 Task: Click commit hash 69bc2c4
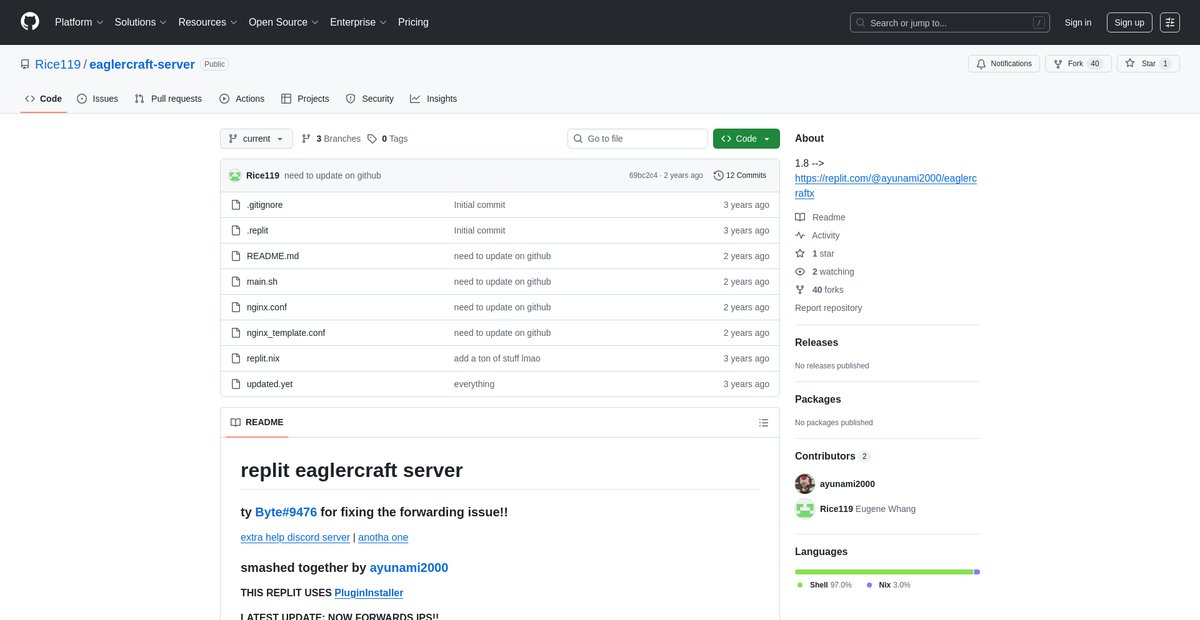click(x=643, y=175)
